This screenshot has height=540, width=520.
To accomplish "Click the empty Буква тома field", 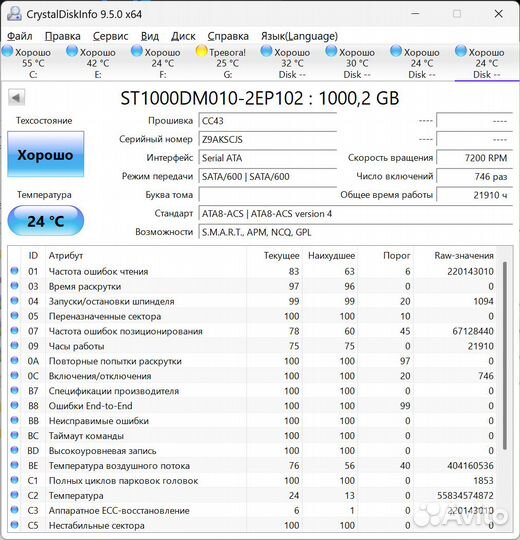I will click(x=268, y=195).
